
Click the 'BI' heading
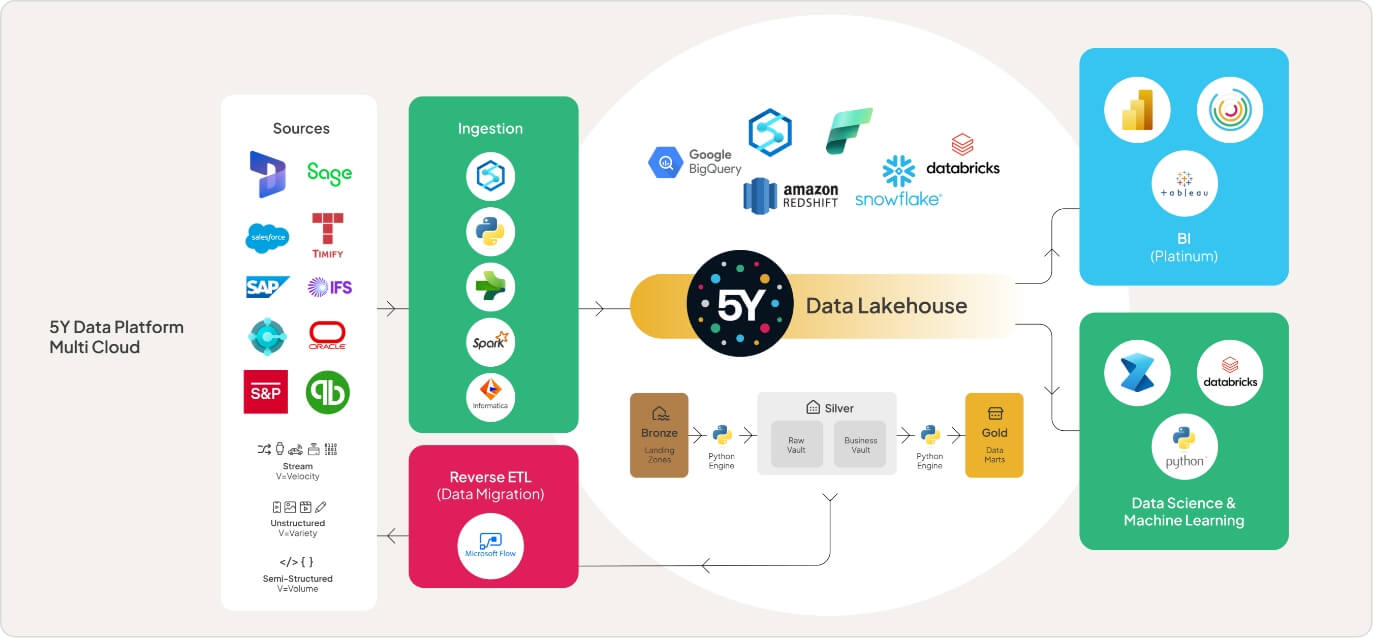point(1184,239)
